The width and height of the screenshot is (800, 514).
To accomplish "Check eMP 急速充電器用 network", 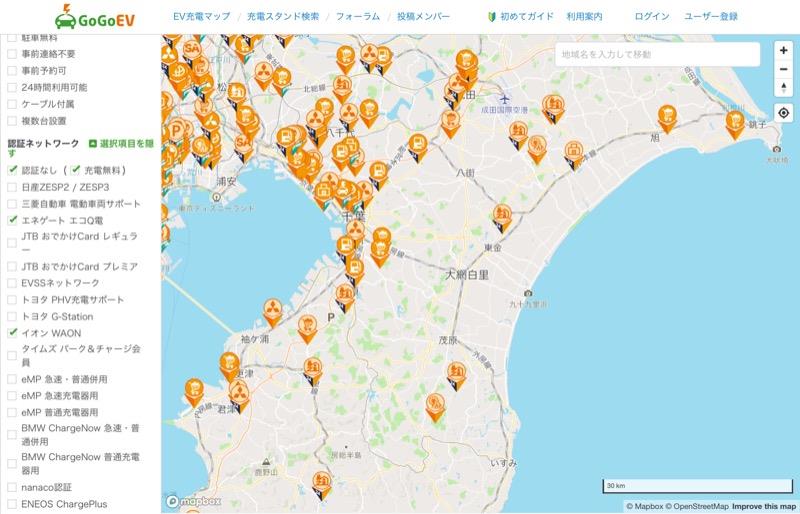I will [x=12, y=396].
